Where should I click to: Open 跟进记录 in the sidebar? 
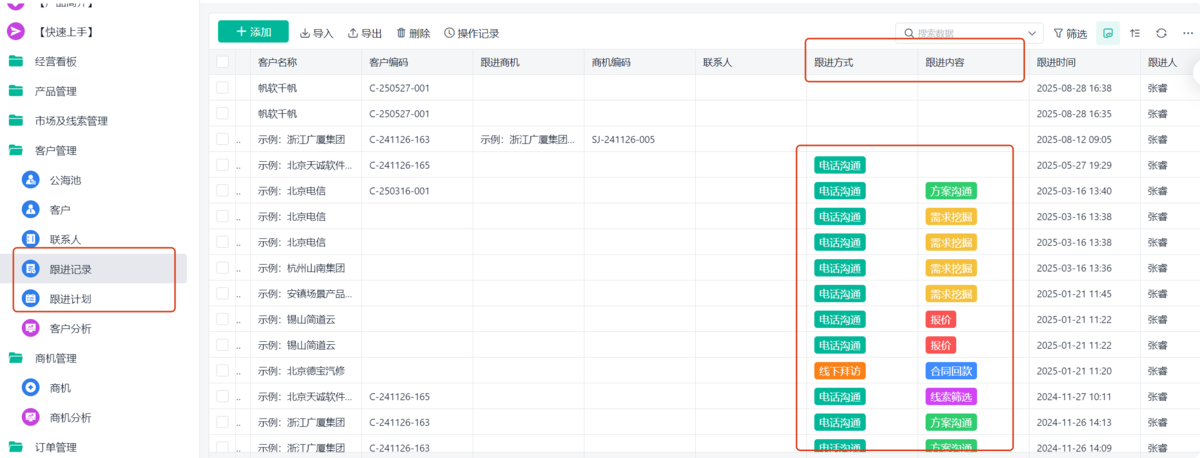click(x=70, y=269)
